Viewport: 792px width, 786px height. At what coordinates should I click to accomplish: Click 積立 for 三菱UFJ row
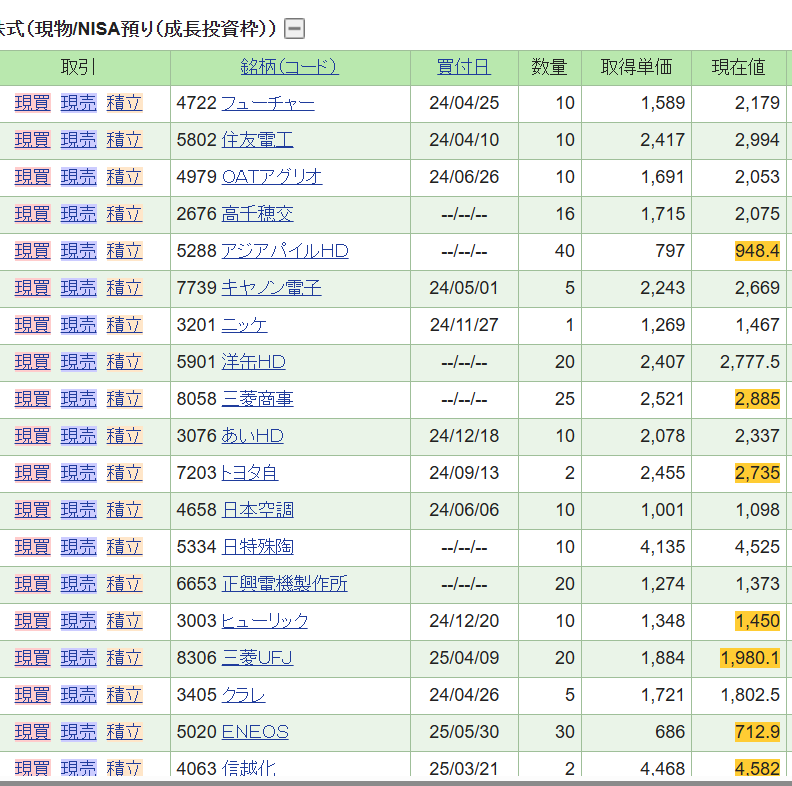(124, 658)
